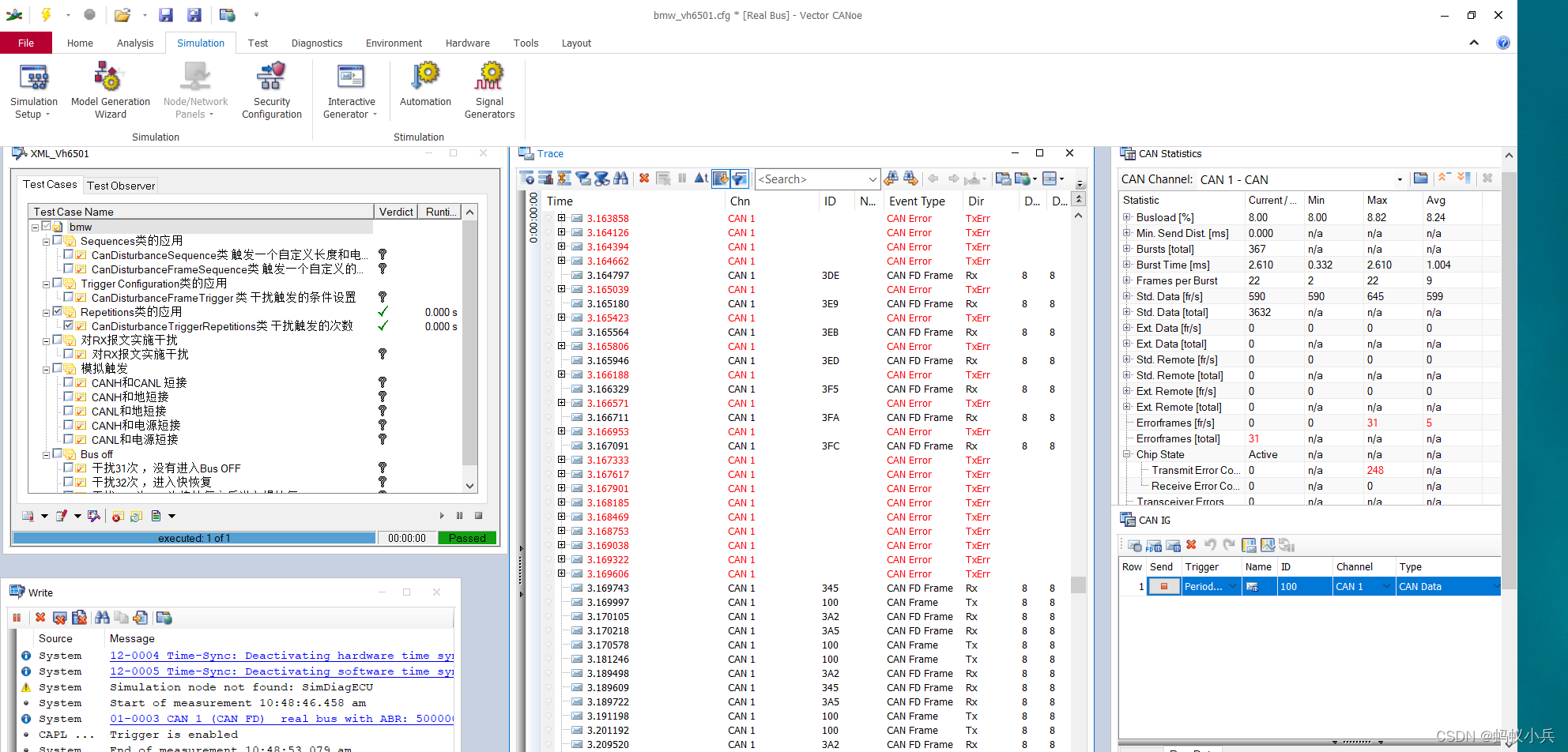
Task: Open Channel CAN 1 dropdown in CAN IG
Action: click(1385, 586)
